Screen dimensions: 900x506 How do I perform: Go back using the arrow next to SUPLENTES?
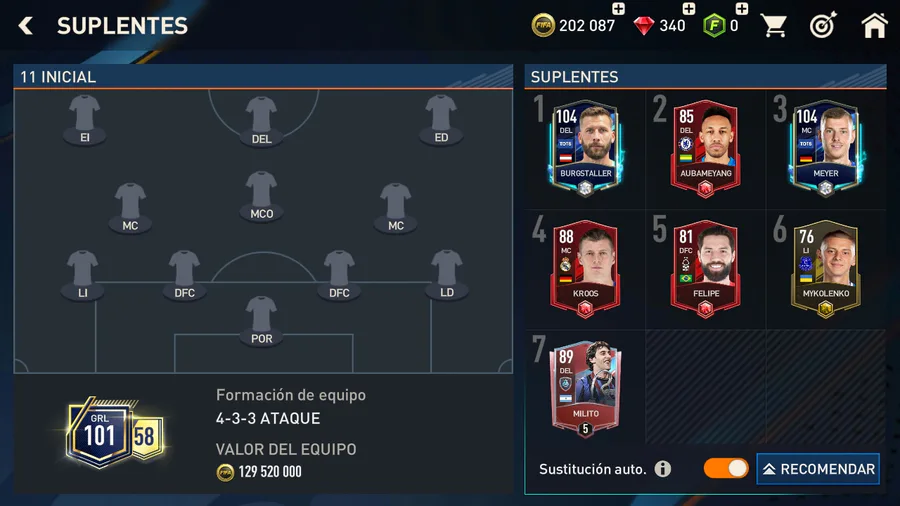click(26, 26)
